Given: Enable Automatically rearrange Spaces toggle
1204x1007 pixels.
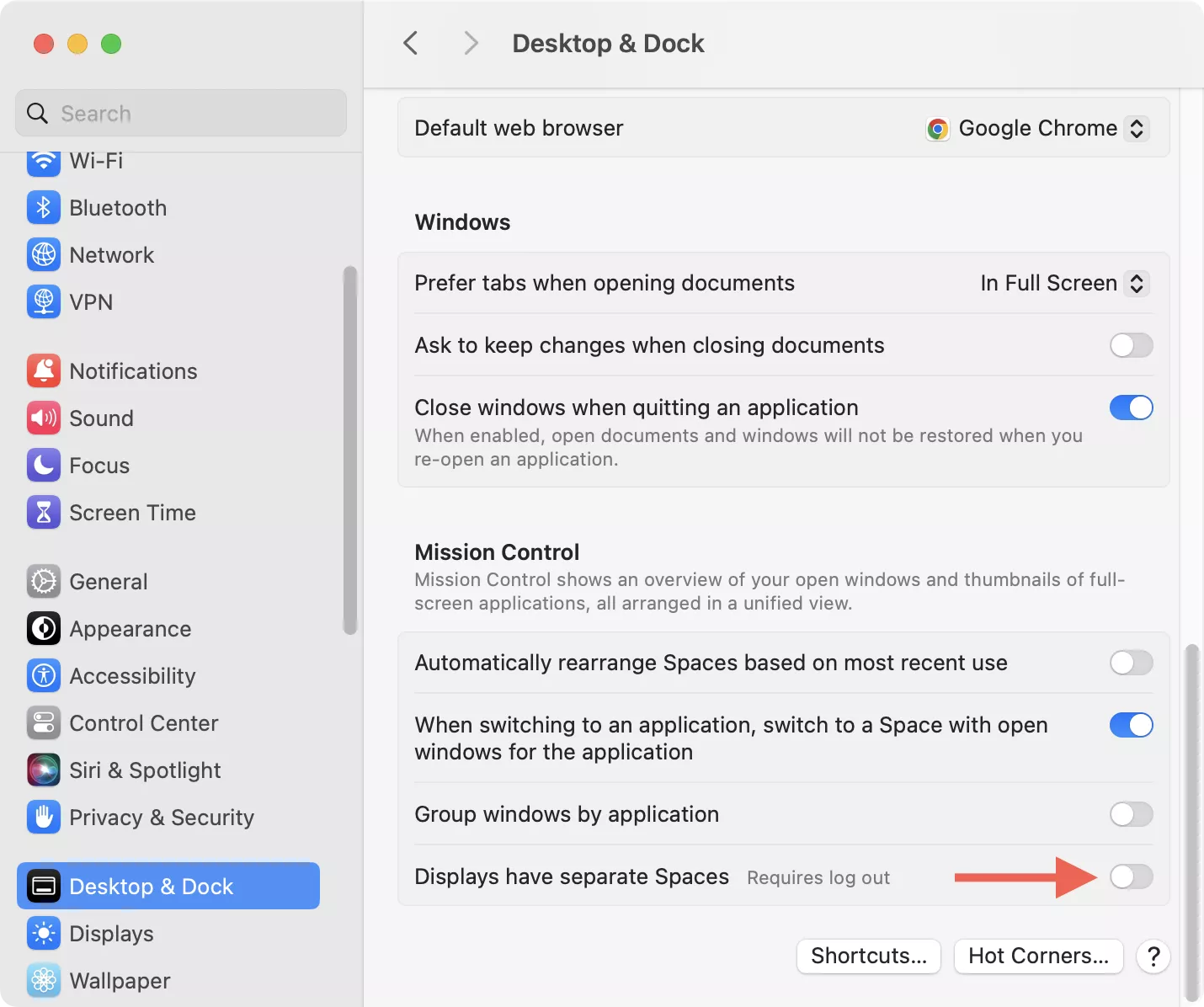Looking at the screenshot, I should 1131,663.
